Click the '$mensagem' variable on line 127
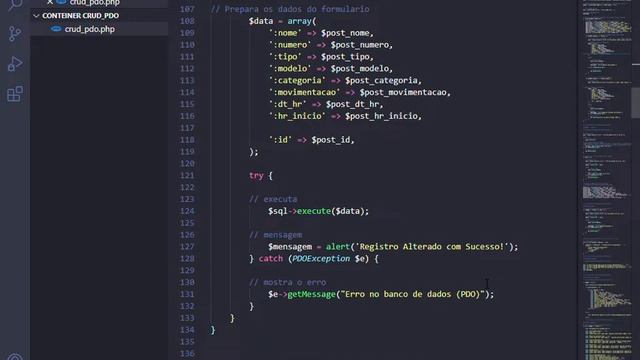Screen dimensions: 640x360 tap(290, 247)
